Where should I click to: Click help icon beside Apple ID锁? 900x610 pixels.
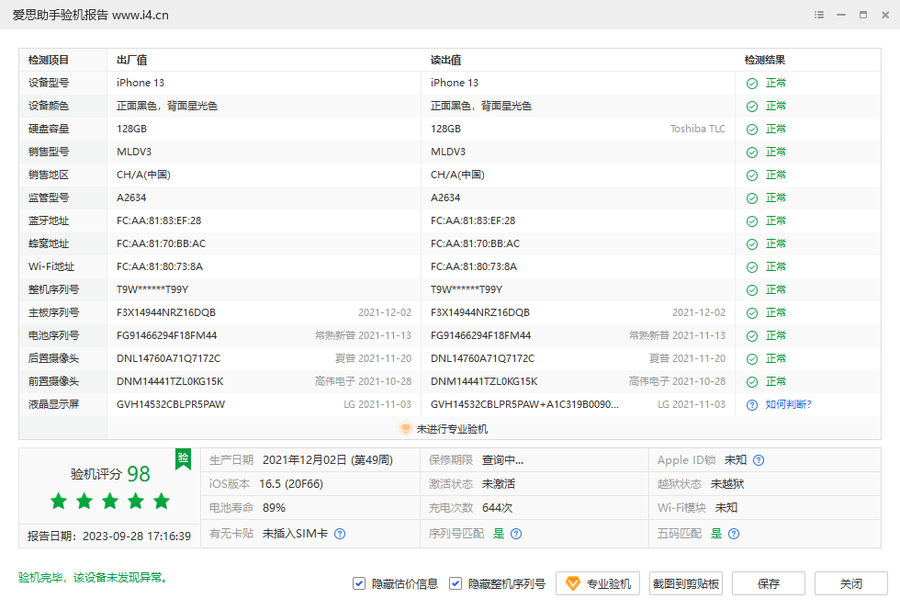pyautogui.click(x=759, y=460)
